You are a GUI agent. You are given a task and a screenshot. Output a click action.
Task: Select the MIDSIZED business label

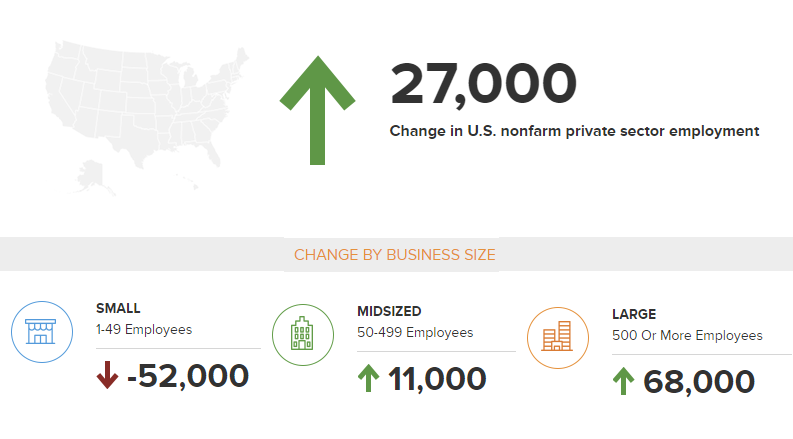389,311
